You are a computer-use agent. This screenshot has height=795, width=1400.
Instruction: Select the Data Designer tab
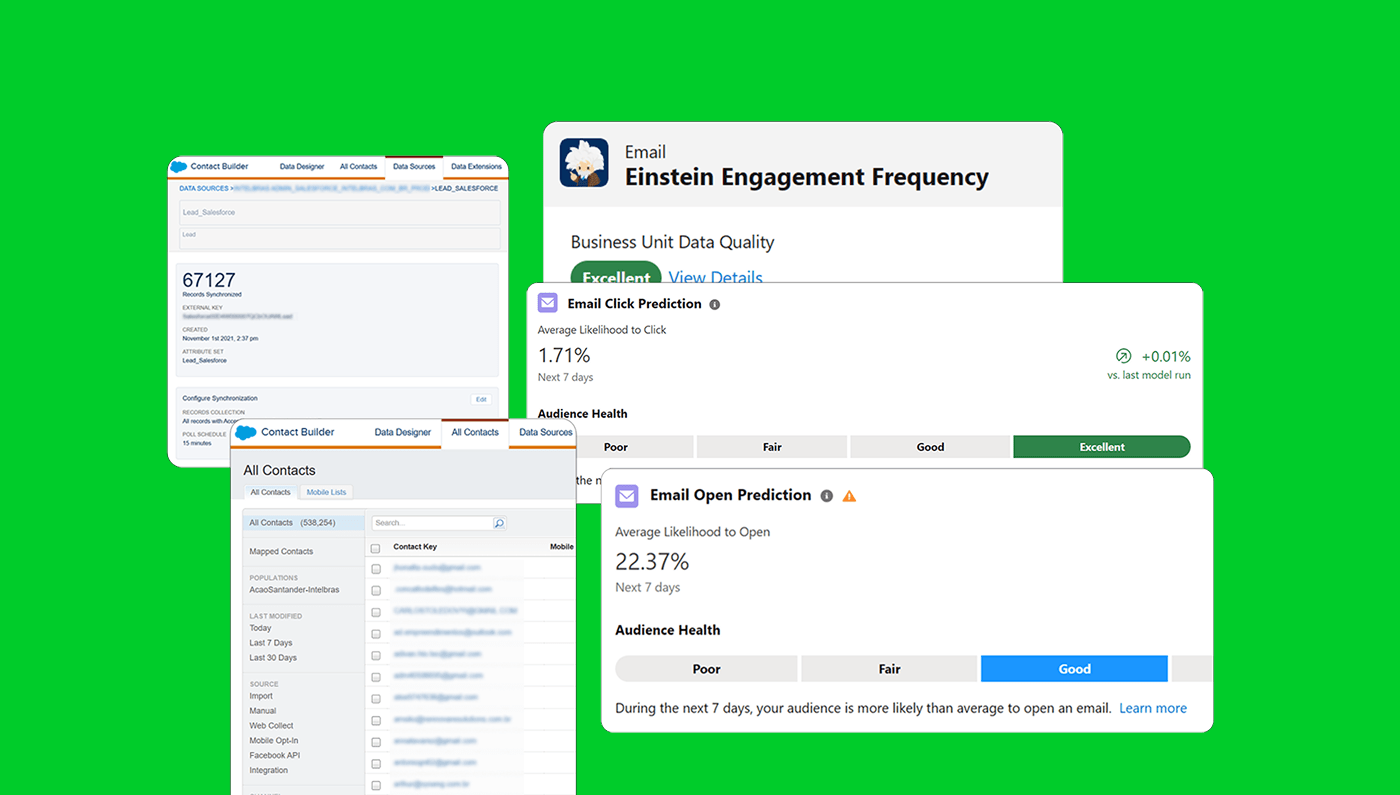403,432
